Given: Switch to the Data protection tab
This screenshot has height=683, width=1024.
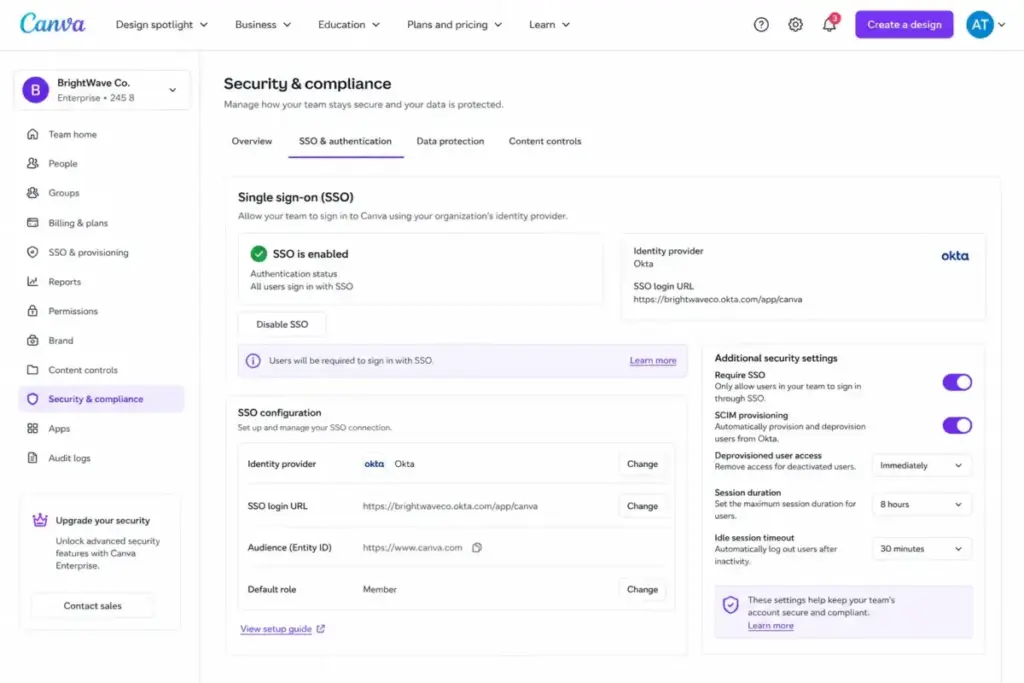Looking at the screenshot, I should click(451, 141).
